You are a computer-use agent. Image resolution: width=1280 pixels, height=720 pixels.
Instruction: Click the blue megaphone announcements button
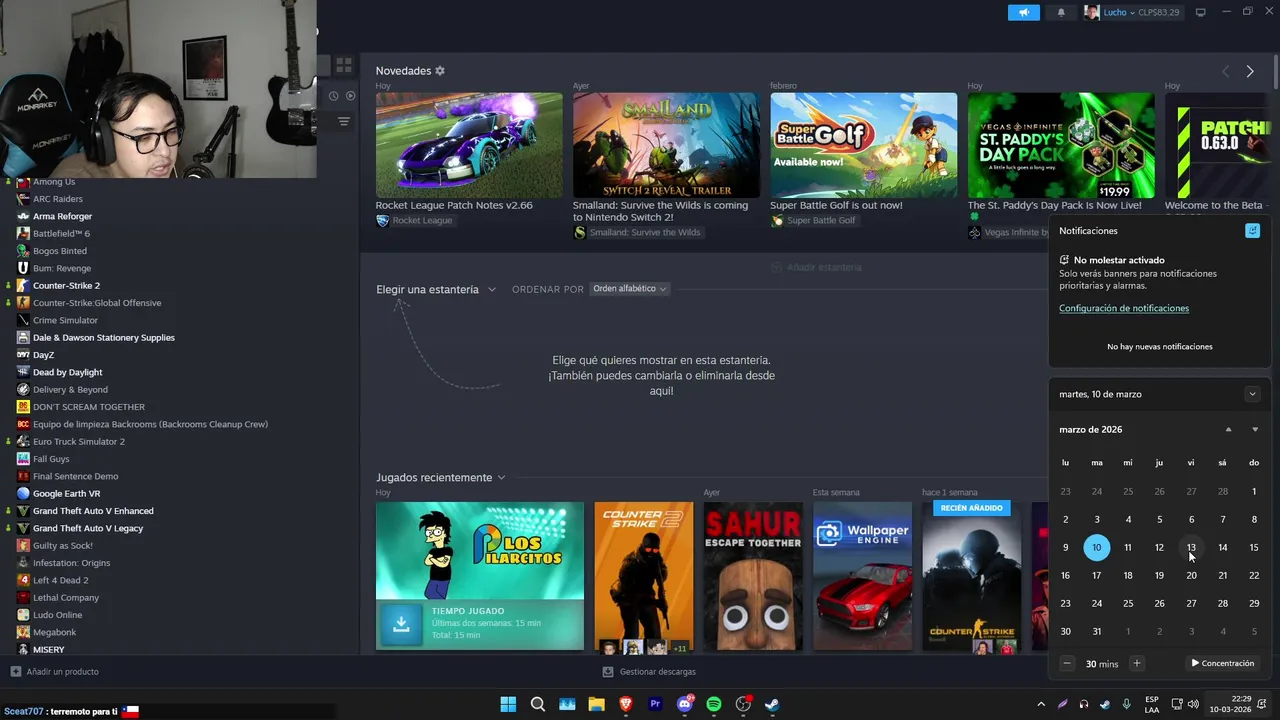click(x=1023, y=12)
